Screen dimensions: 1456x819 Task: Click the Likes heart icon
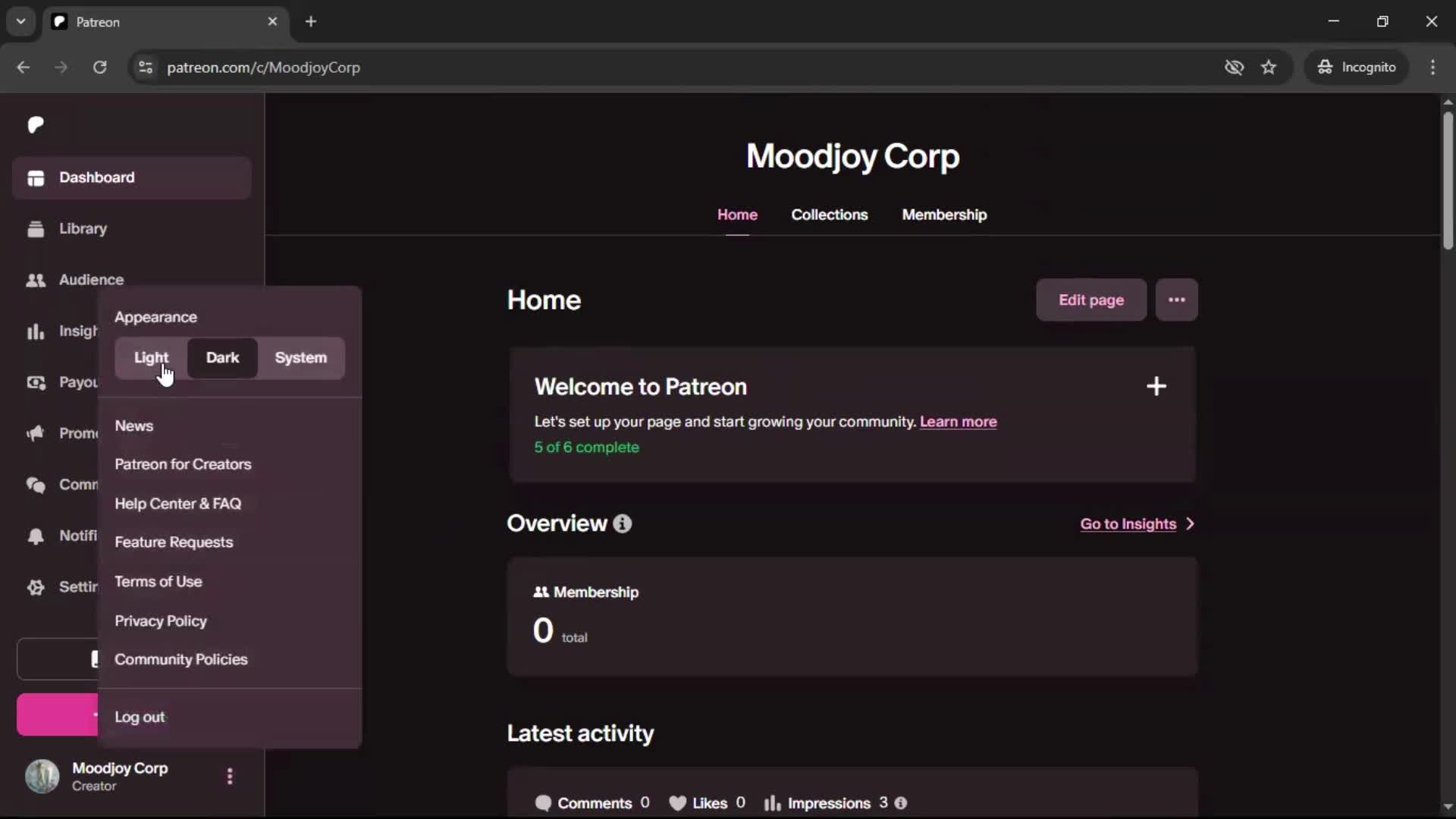click(678, 803)
